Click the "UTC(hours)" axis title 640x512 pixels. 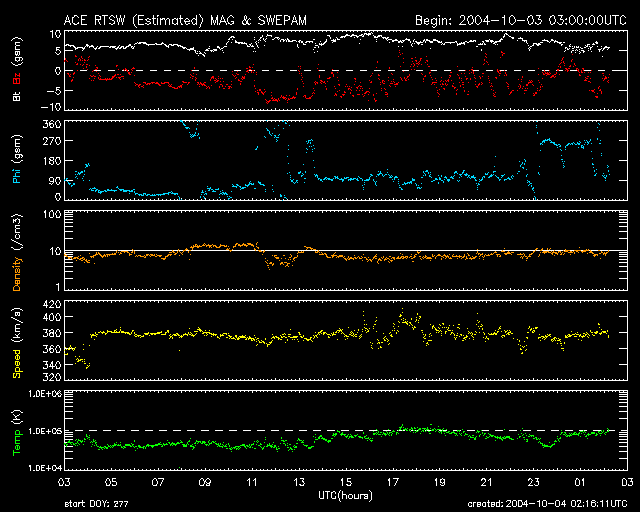pos(346,496)
